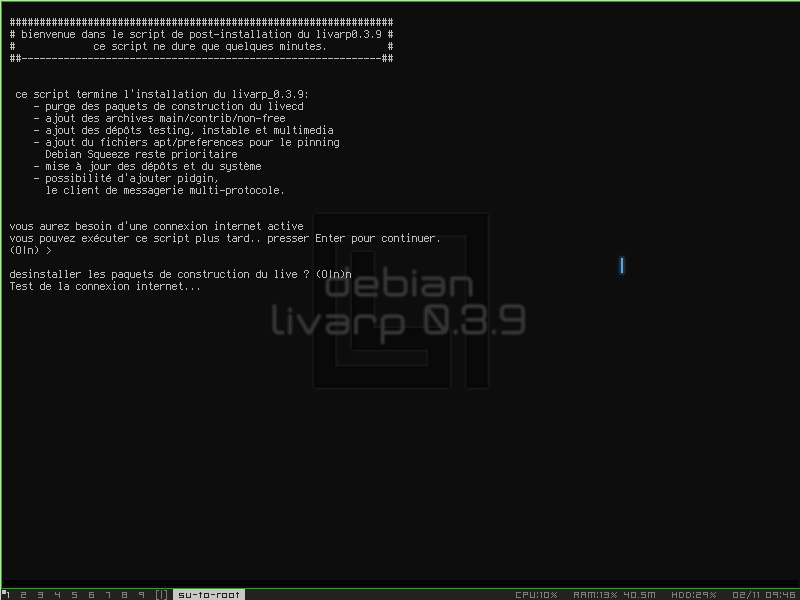Click 'Test de la connexion internet...' line
This screenshot has width=800, height=600.
[105, 286]
